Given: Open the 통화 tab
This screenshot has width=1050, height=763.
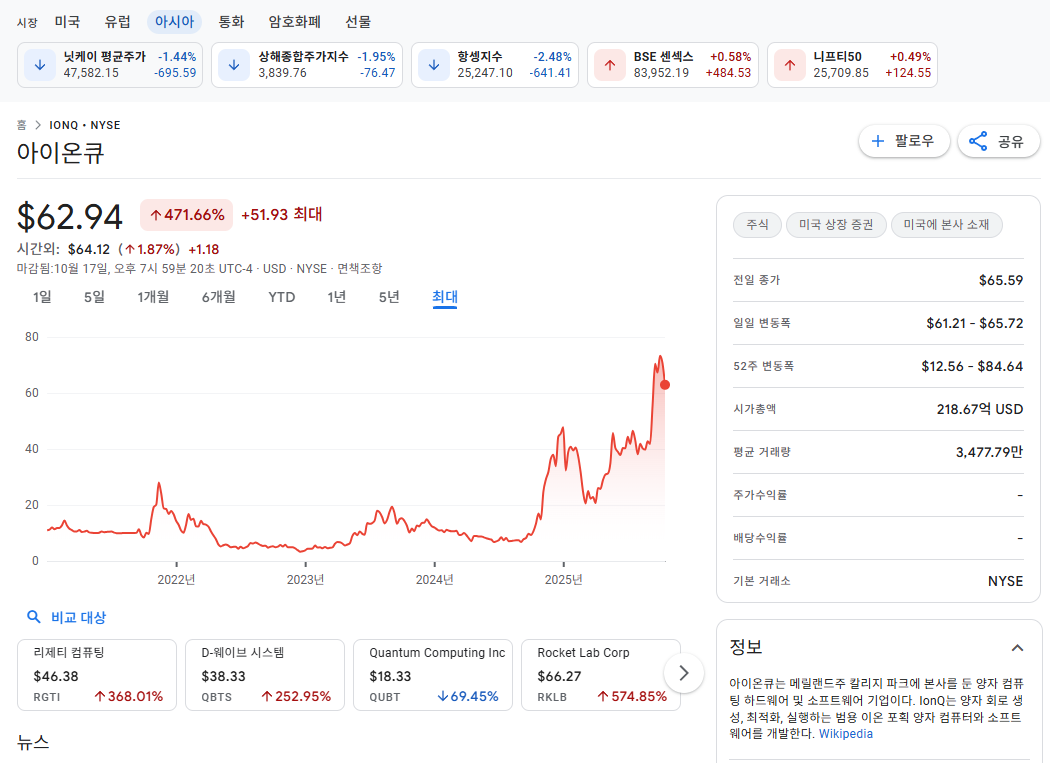Looking at the screenshot, I should point(231,21).
